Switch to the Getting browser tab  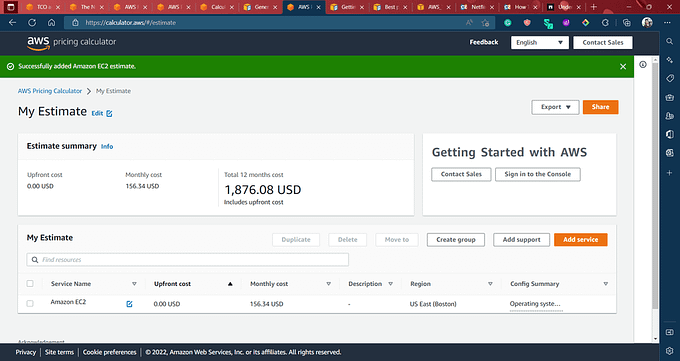click(x=347, y=7)
